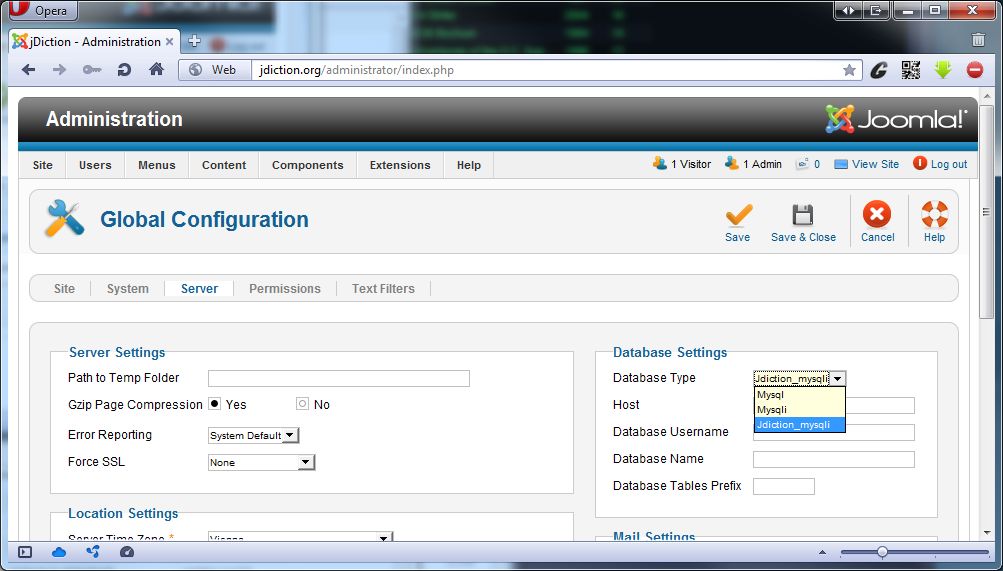Switch to the Permissions tab

click(285, 288)
